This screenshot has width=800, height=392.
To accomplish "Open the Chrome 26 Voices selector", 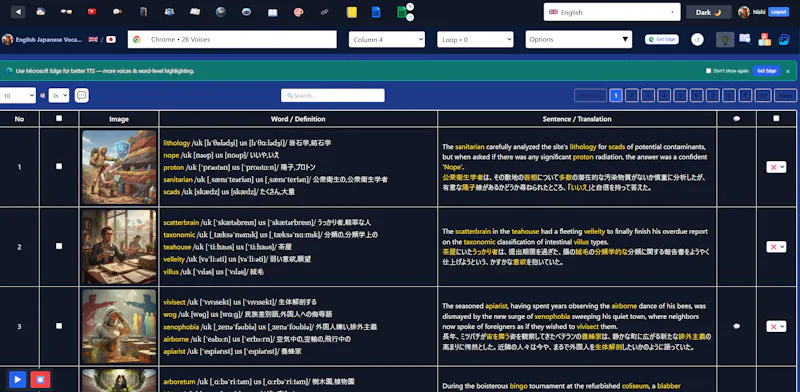I will pos(232,39).
